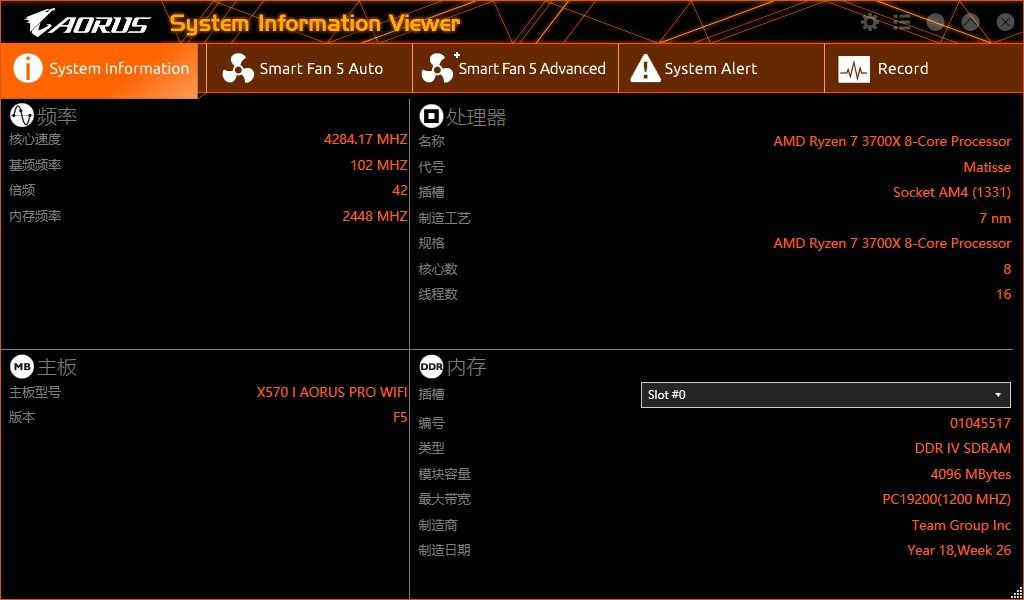The image size is (1024, 600).
Task: Click the settings gear icon
Action: (x=869, y=21)
